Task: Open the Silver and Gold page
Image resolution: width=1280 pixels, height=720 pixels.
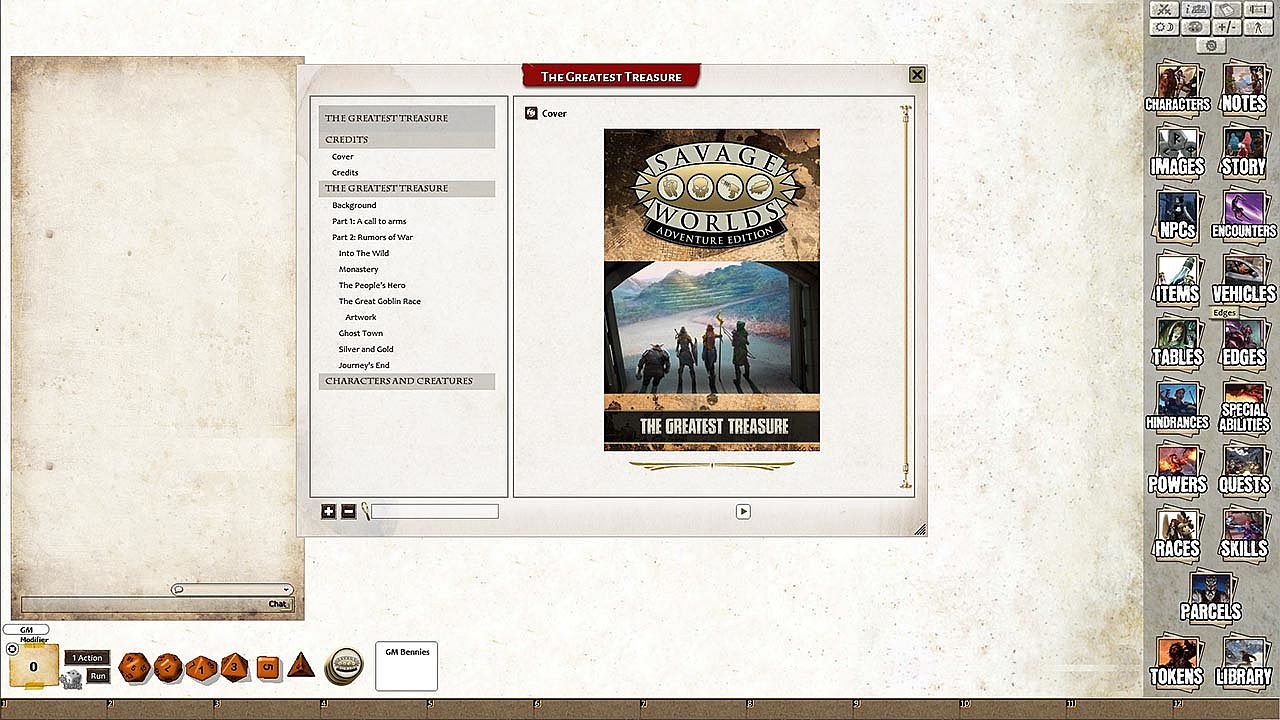Action: pos(366,349)
